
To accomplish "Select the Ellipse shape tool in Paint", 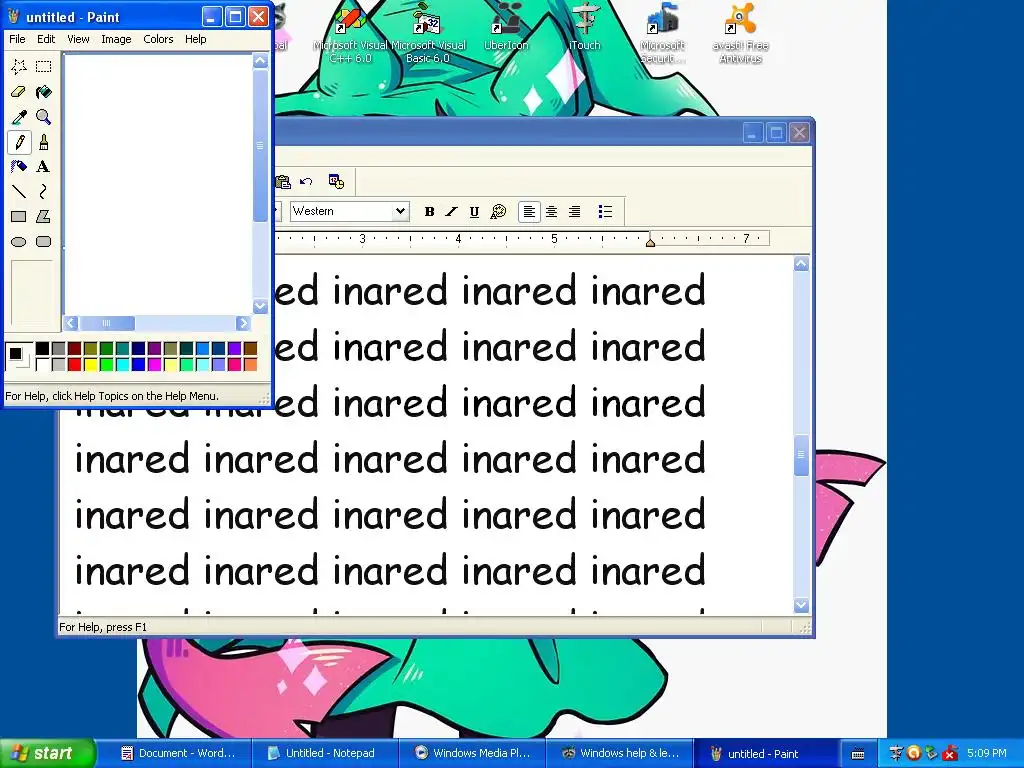I will [x=19, y=242].
